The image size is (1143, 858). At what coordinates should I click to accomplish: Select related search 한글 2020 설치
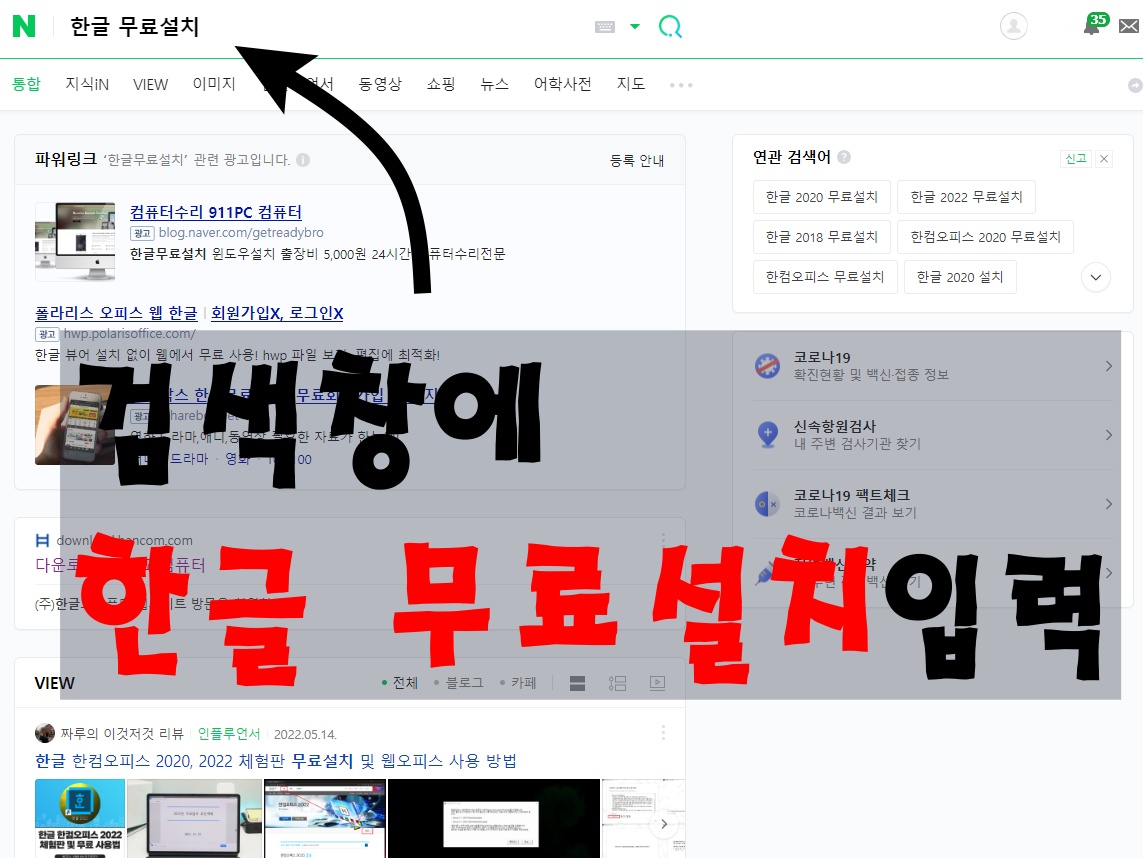pos(960,277)
